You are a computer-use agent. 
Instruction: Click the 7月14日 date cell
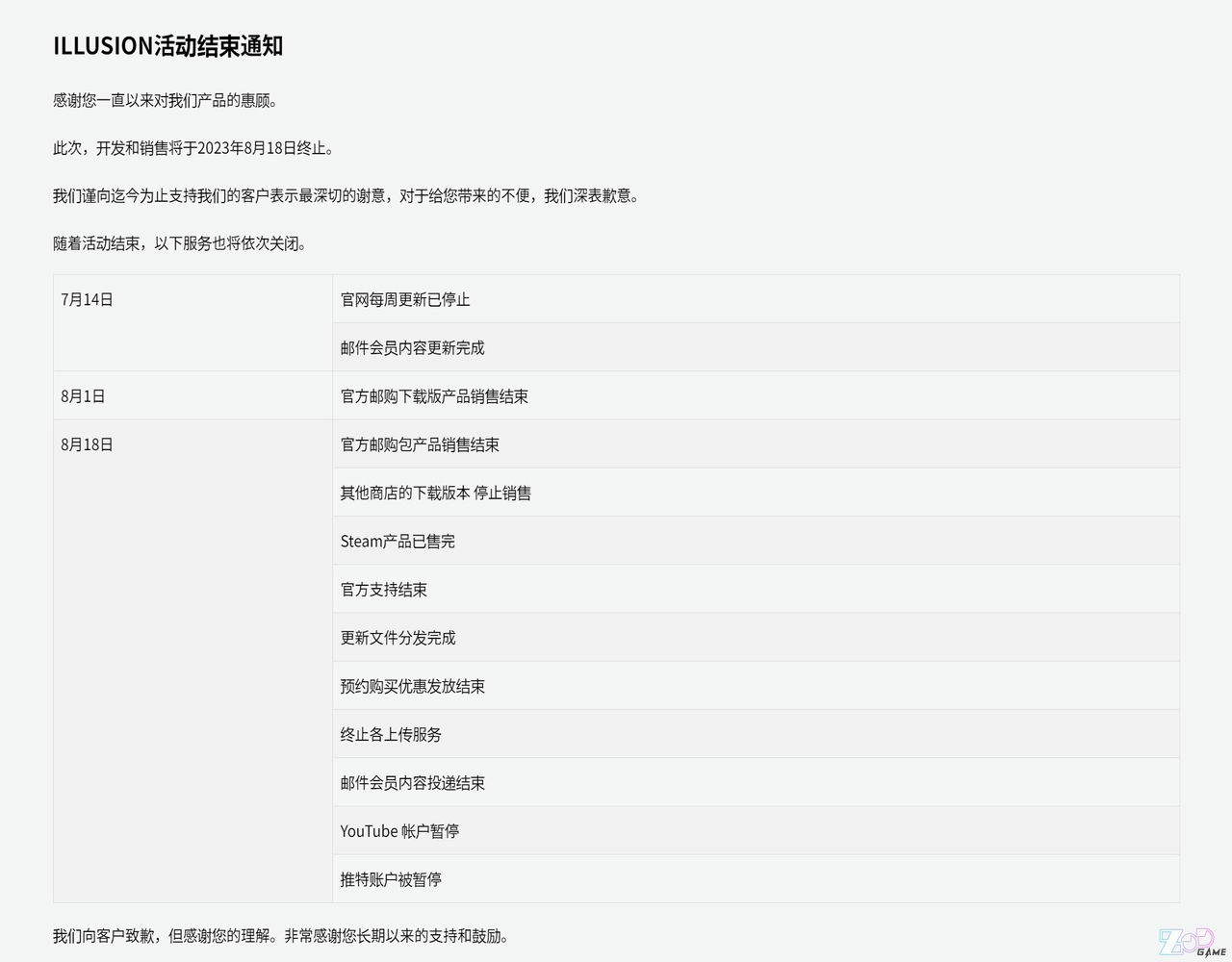click(x=88, y=300)
